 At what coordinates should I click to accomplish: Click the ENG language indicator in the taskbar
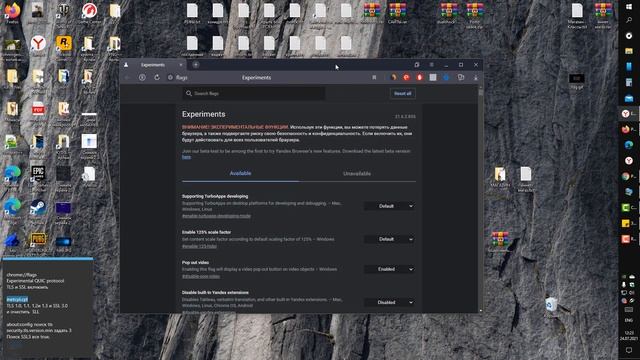(x=629, y=320)
